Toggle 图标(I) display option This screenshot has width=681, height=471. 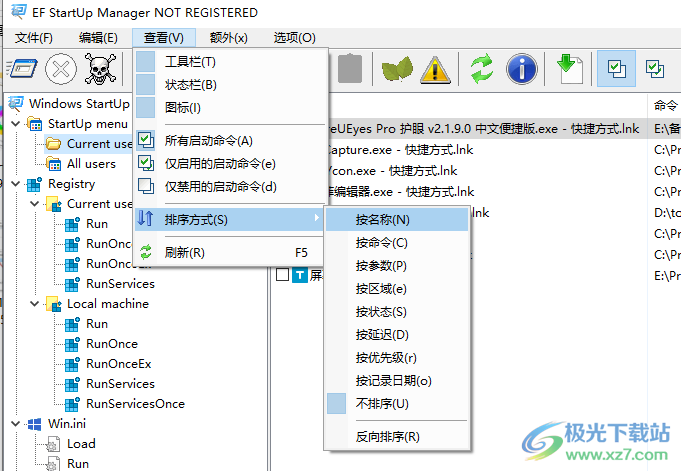[230, 107]
